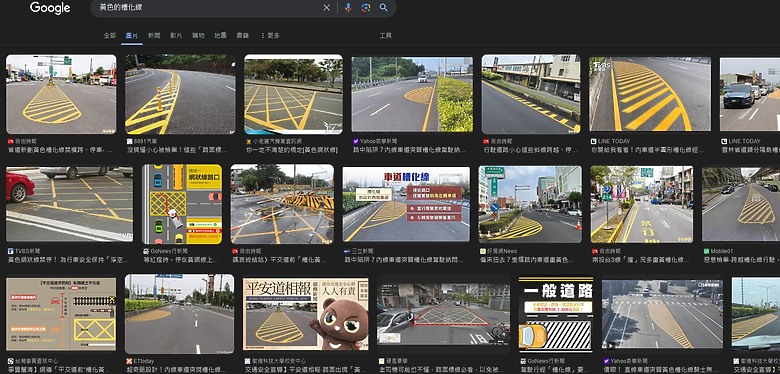The width and height of the screenshot is (780, 374).
Task: Open the Yahoo奇摩新聞 hedge-lined road thumbnail
Action: coord(412,94)
